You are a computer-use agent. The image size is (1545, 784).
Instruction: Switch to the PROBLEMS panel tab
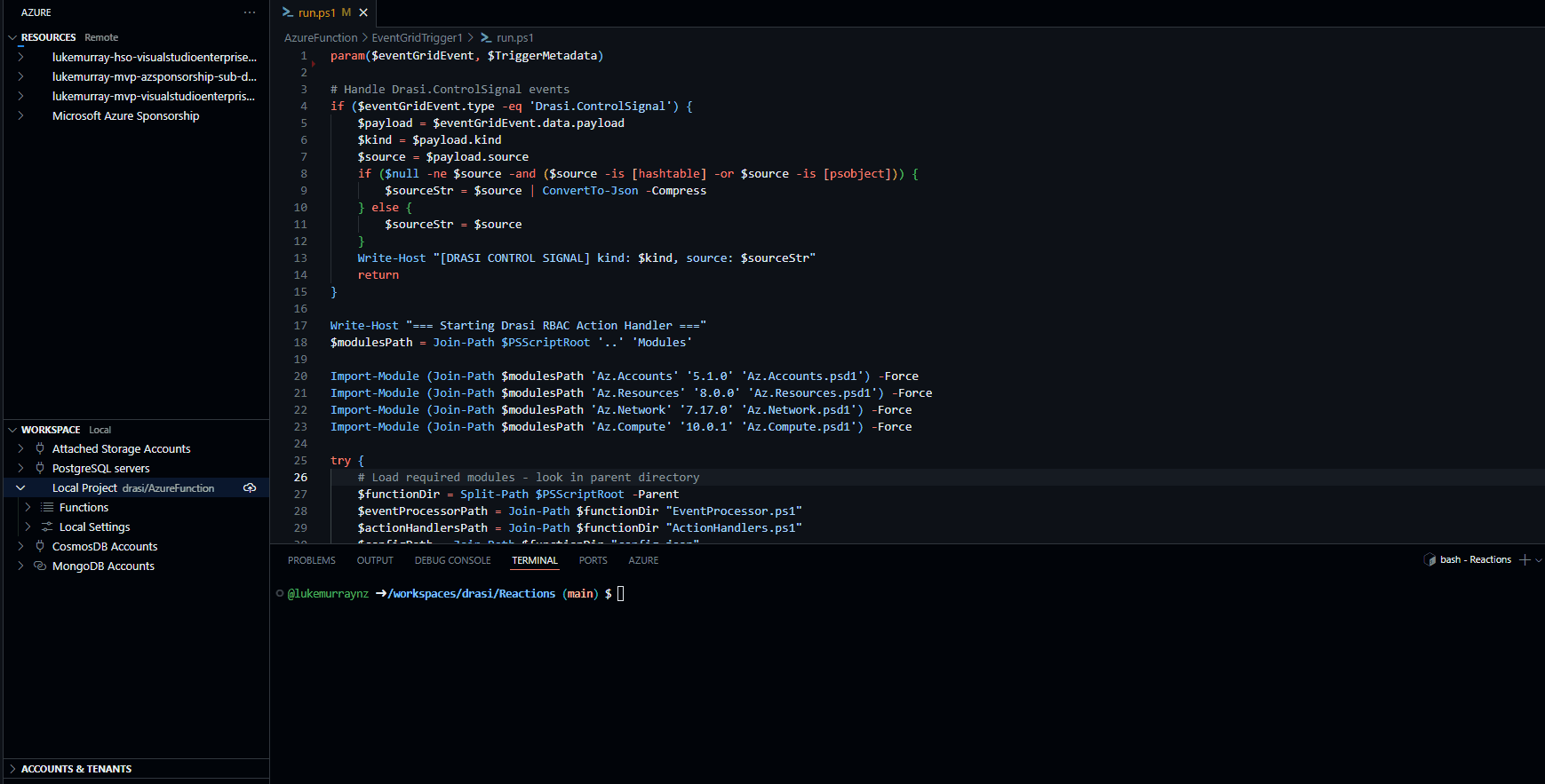click(x=312, y=560)
